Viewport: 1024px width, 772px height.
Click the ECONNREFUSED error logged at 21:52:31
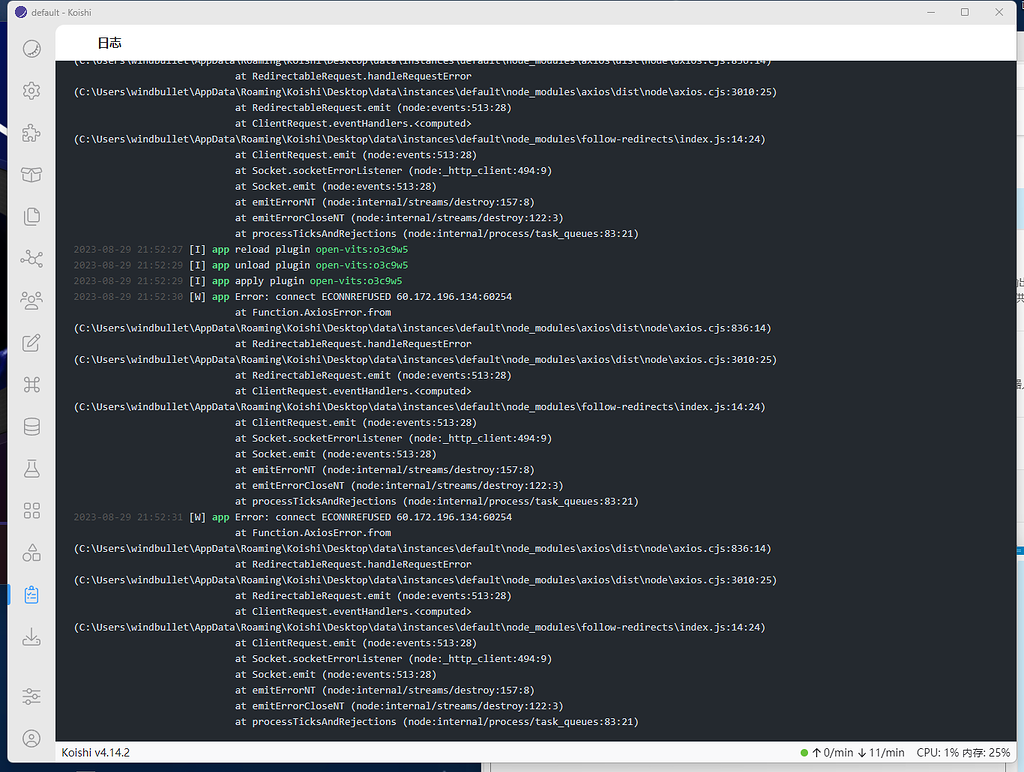[293, 517]
